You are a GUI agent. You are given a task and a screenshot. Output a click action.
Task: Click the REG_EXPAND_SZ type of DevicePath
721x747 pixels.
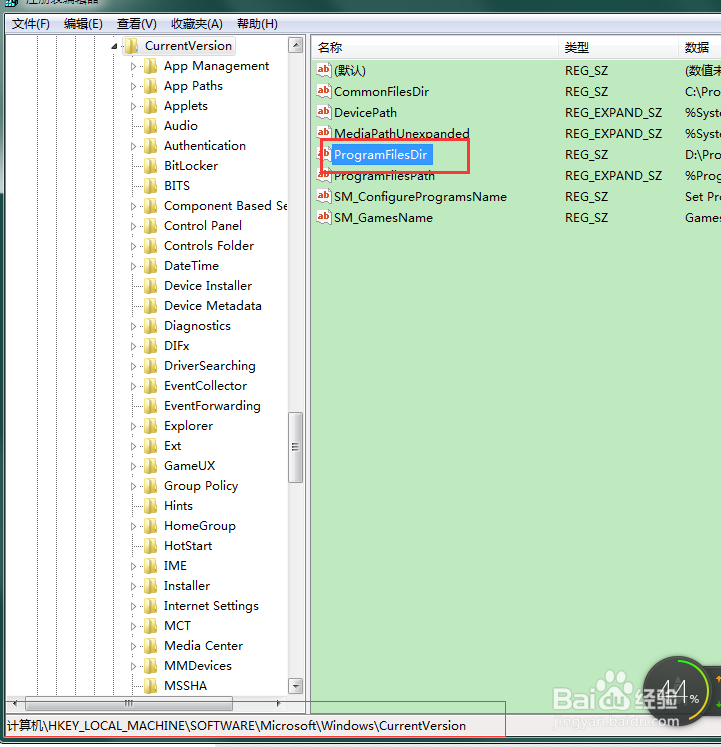613,113
